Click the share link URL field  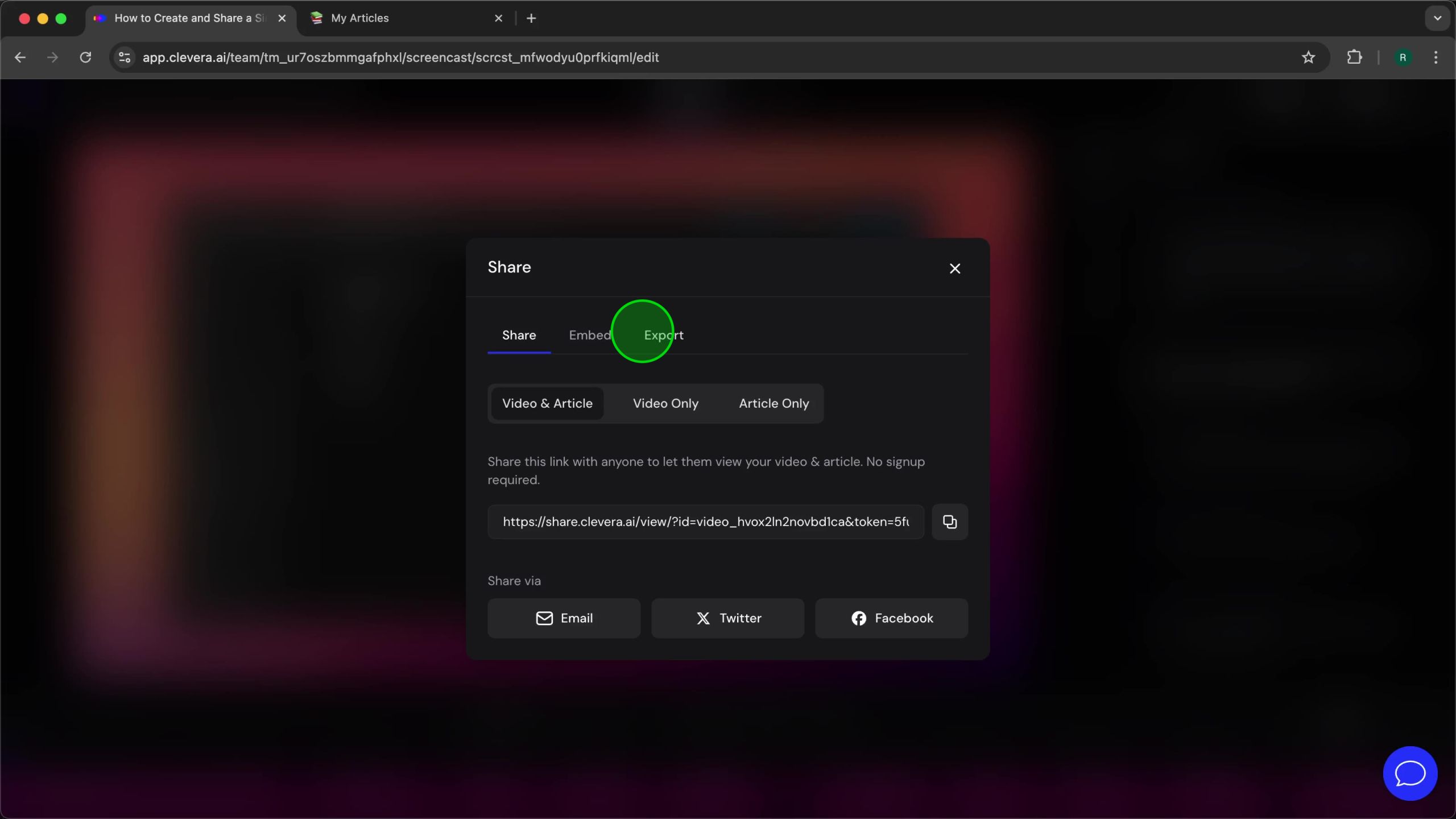(x=705, y=522)
